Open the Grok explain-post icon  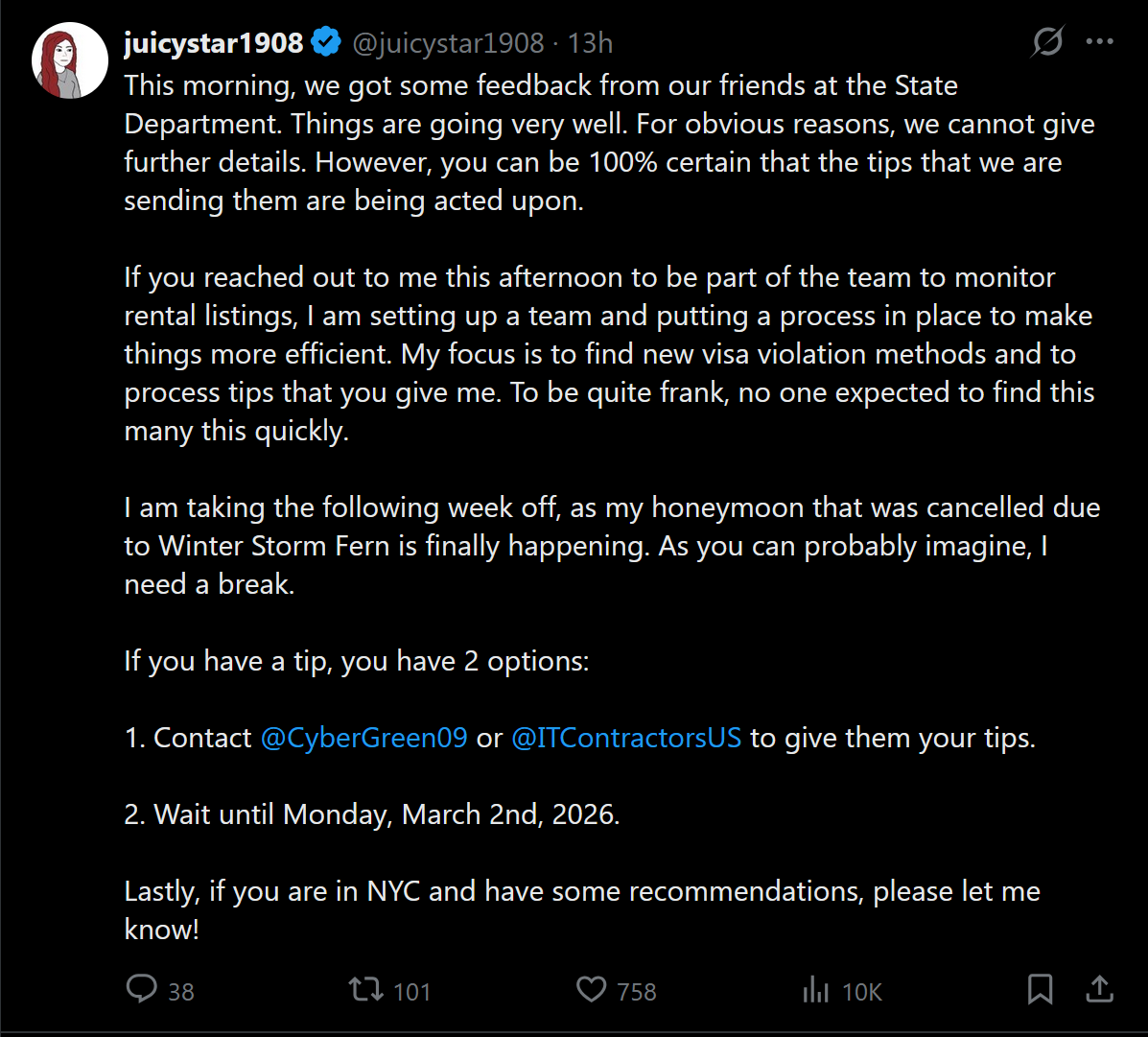[1047, 42]
